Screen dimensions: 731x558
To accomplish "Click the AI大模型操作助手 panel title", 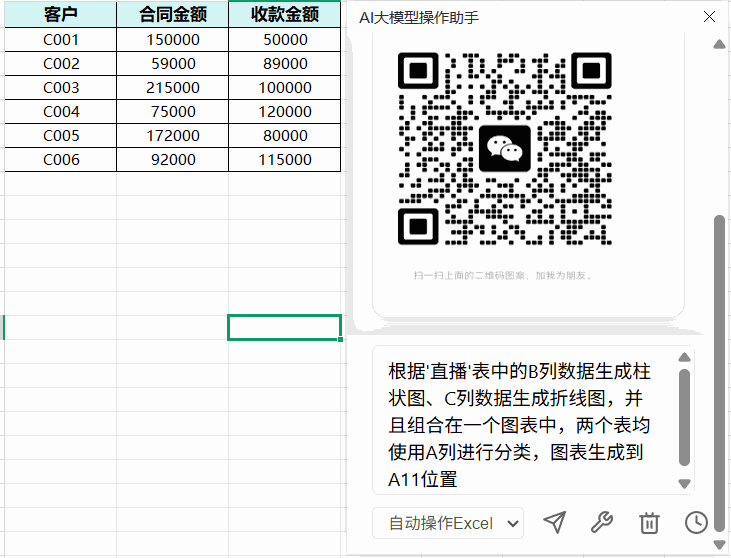I will point(419,18).
